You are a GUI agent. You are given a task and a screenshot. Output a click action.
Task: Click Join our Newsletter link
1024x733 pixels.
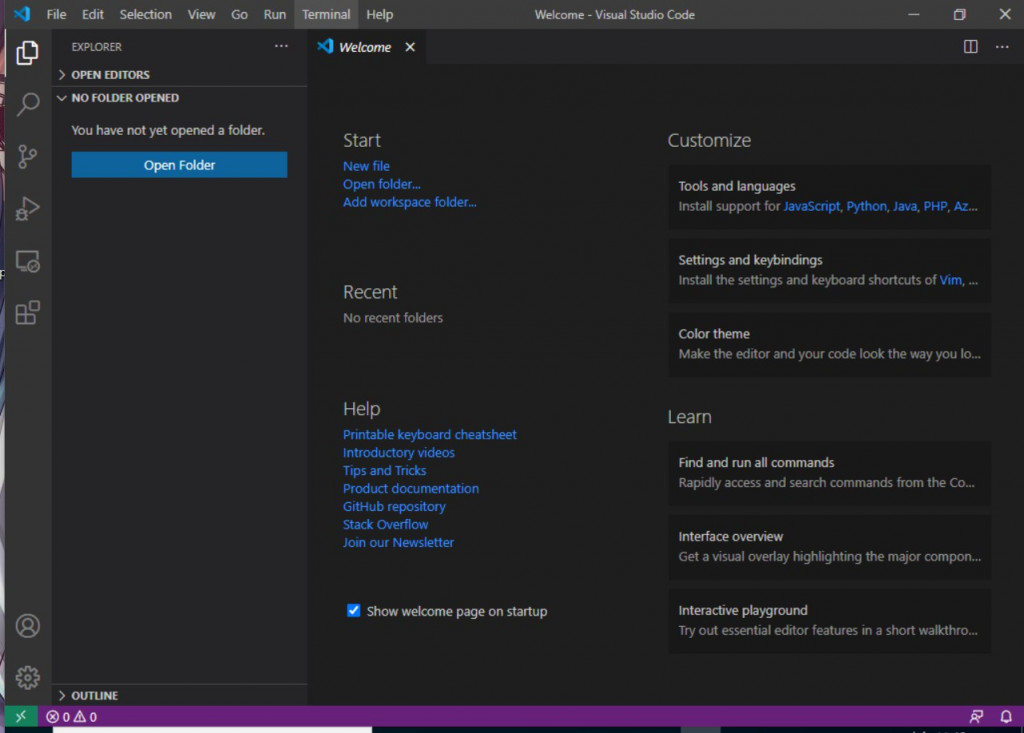pos(398,542)
